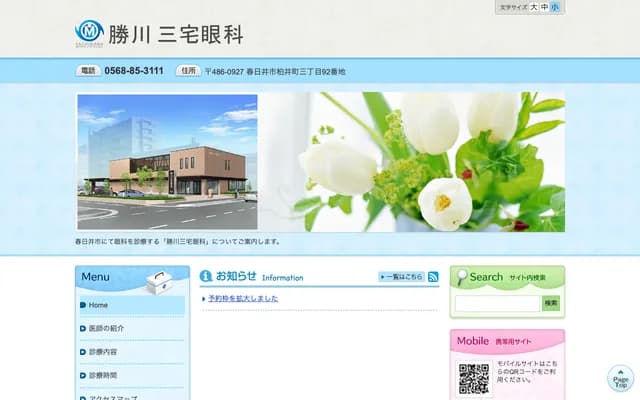Click the address text 春日井市柏井町三丁目92番地

[x=296, y=72]
